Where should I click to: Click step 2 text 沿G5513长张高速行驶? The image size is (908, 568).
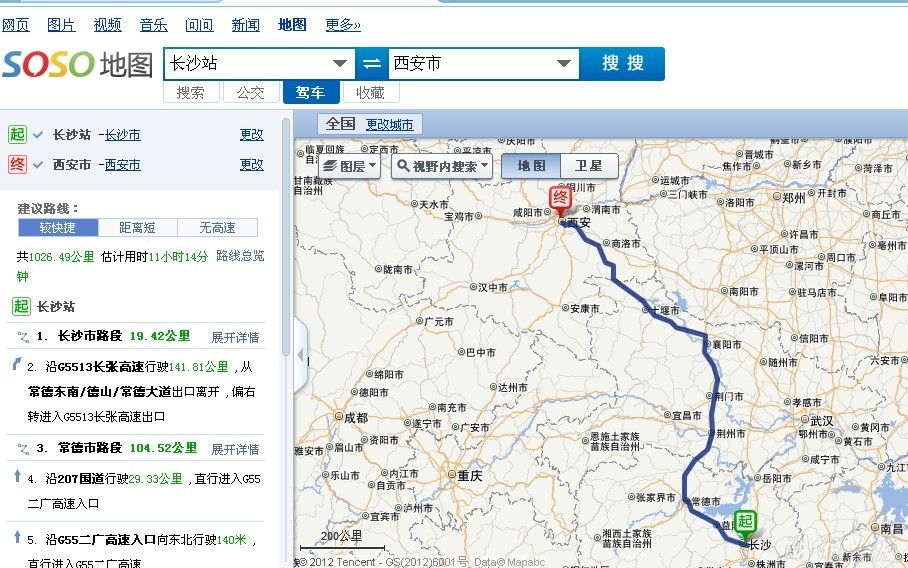click(x=107, y=367)
